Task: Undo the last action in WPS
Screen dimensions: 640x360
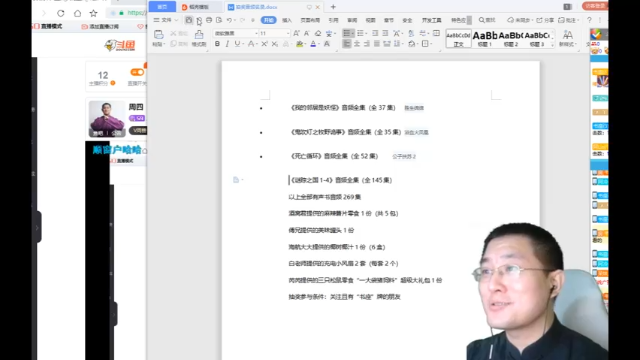Action: tap(229, 20)
